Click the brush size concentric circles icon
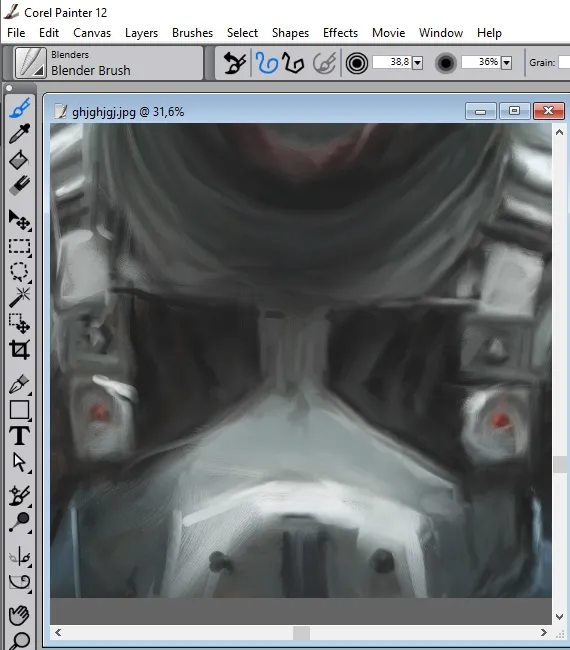 [x=357, y=63]
